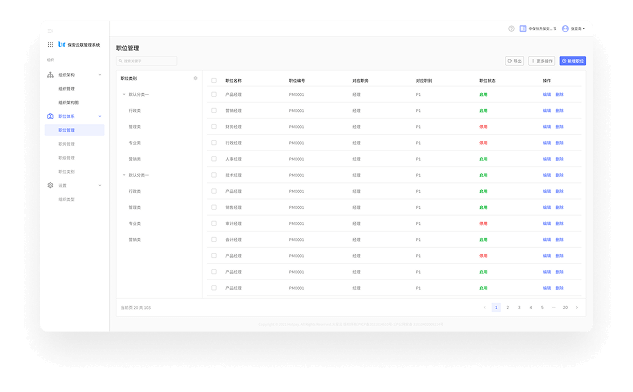The height and width of the screenshot is (392, 633).
Task: Click the magnifier icon in the search box
Action: coord(121,61)
